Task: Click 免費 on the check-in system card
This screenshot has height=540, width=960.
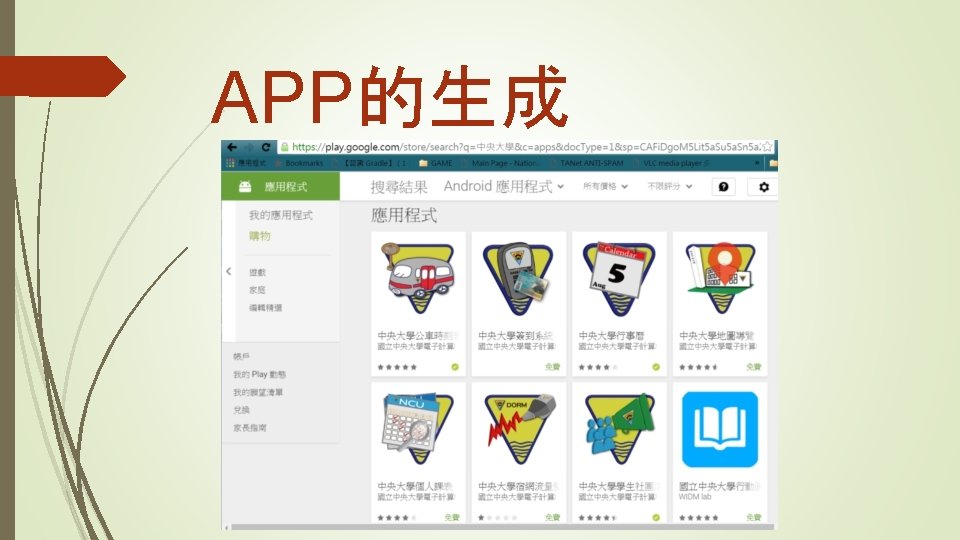Action: click(x=552, y=367)
